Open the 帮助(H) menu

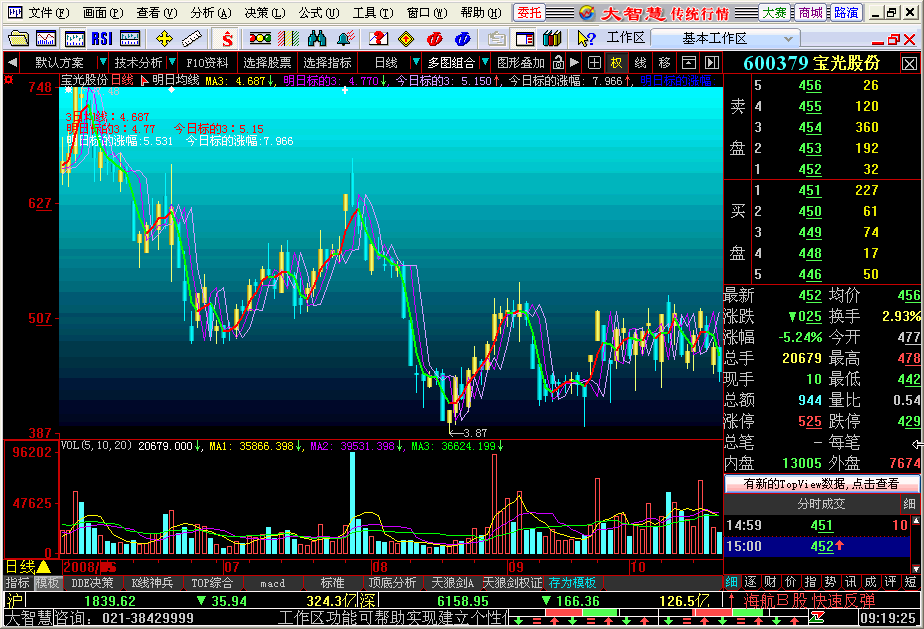pos(481,12)
